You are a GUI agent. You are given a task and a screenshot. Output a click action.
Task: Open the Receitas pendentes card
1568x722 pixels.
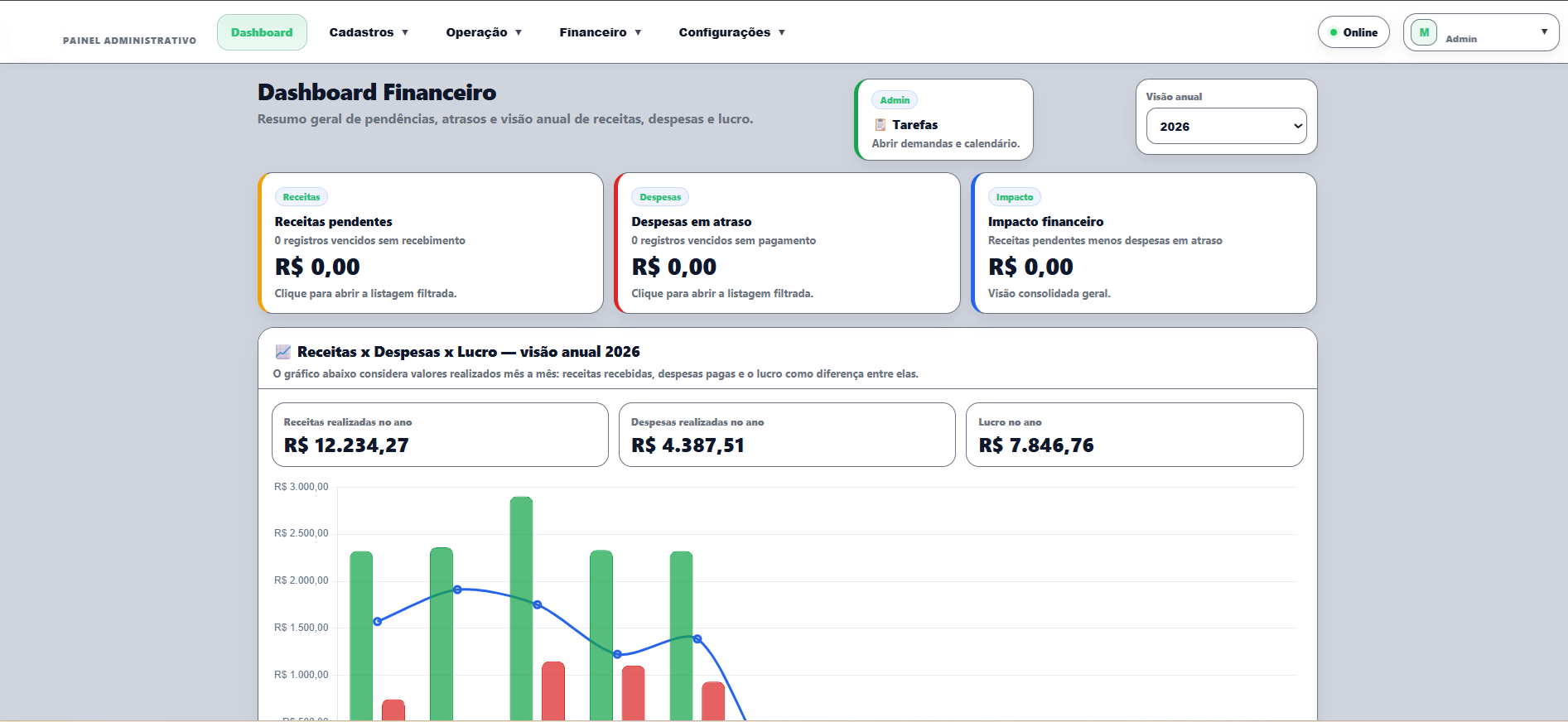431,243
